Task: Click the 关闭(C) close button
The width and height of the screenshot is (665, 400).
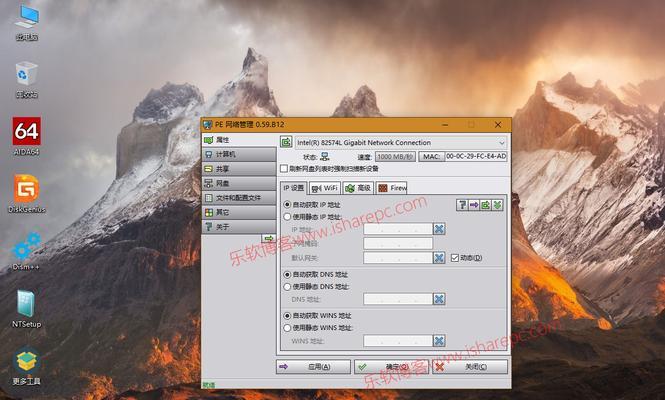Action: (470, 367)
